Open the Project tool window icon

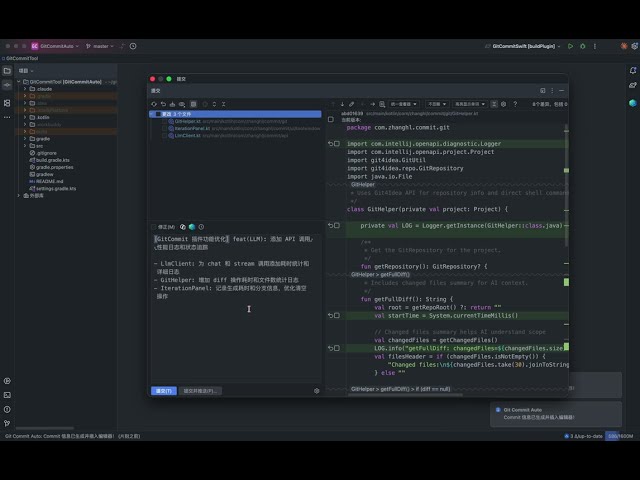coord(7,71)
